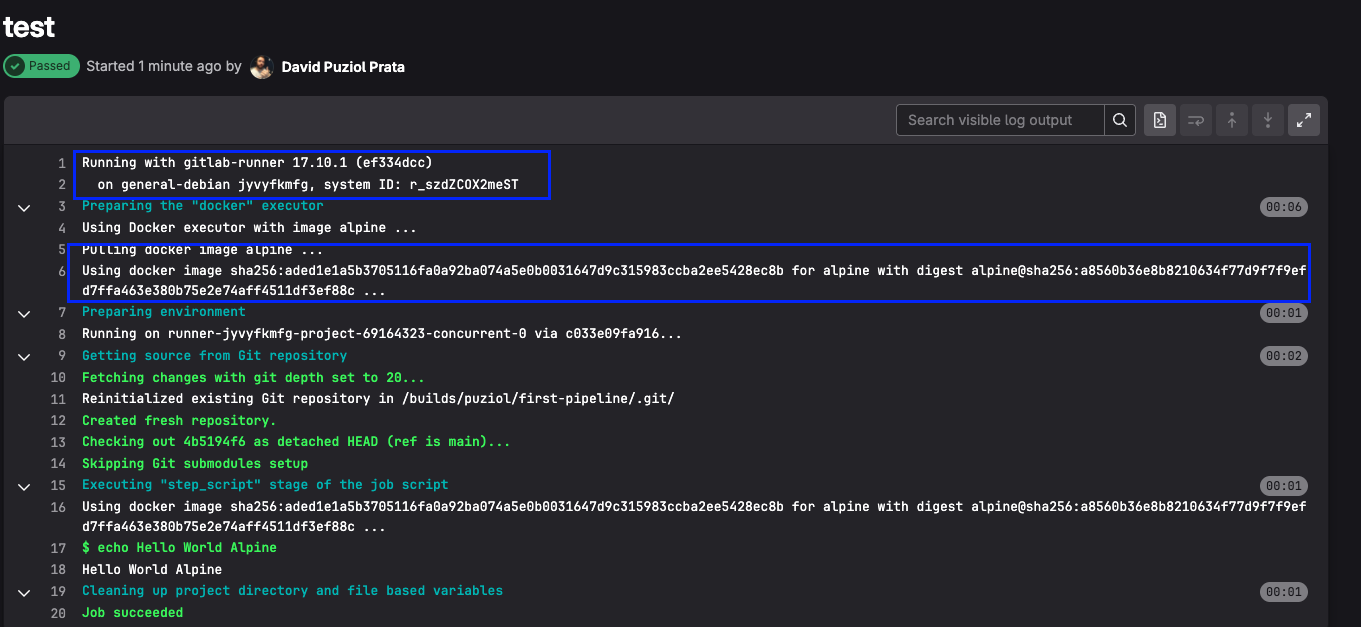Click David Puziol Prata's avatar image
Screen dimensions: 1361x627
262,67
